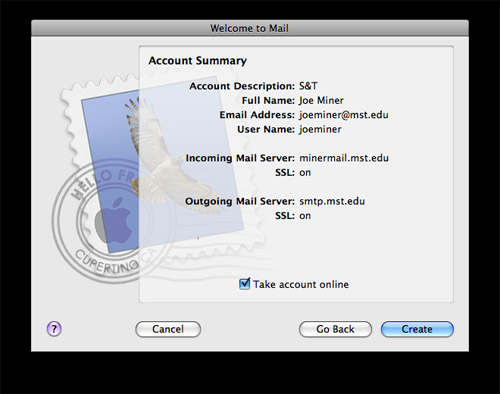The width and height of the screenshot is (500, 394).
Task: Click the Account Summary heading
Action: pyautogui.click(x=198, y=61)
